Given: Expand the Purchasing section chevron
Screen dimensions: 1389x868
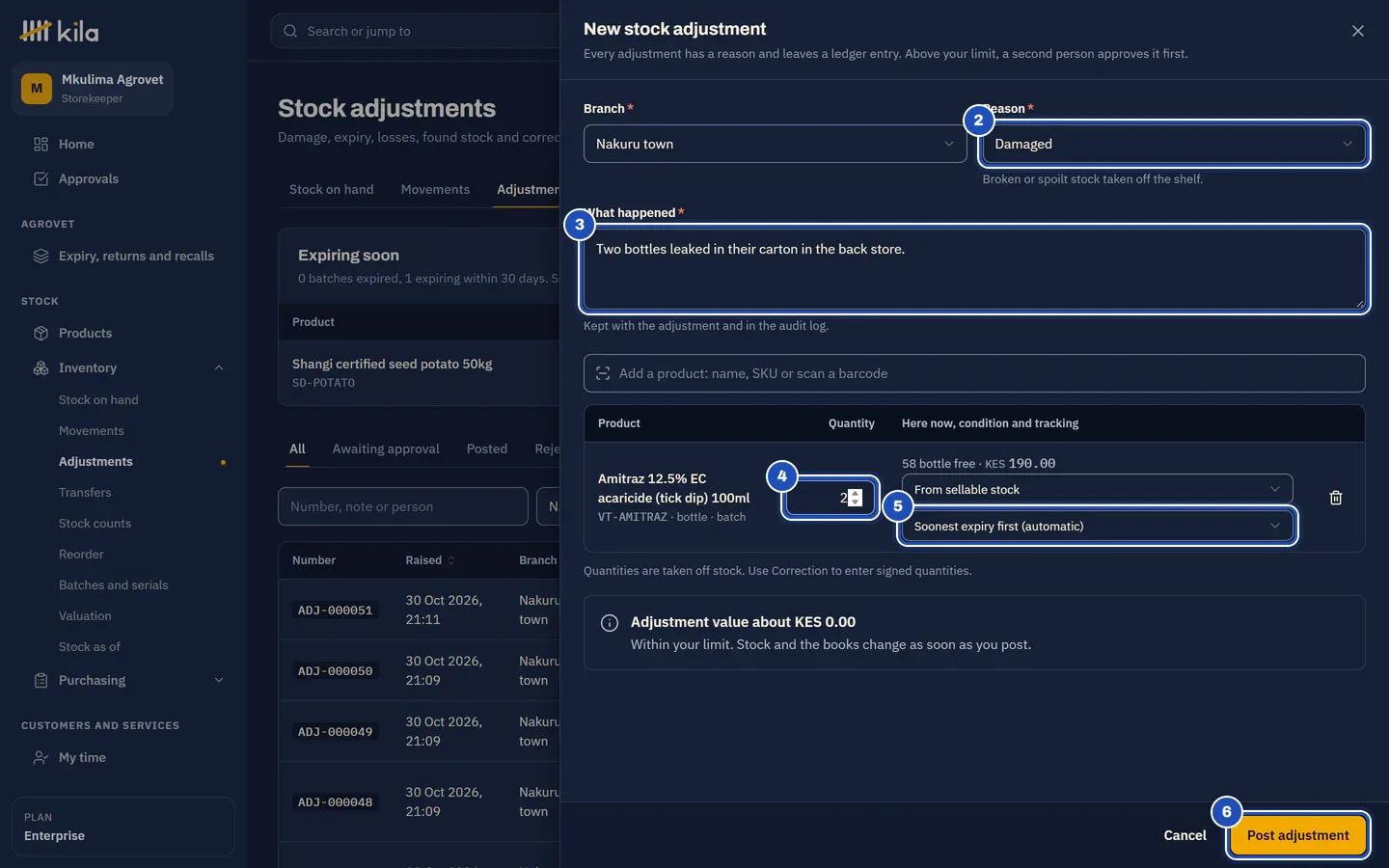Looking at the screenshot, I should [x=219, y=680].
